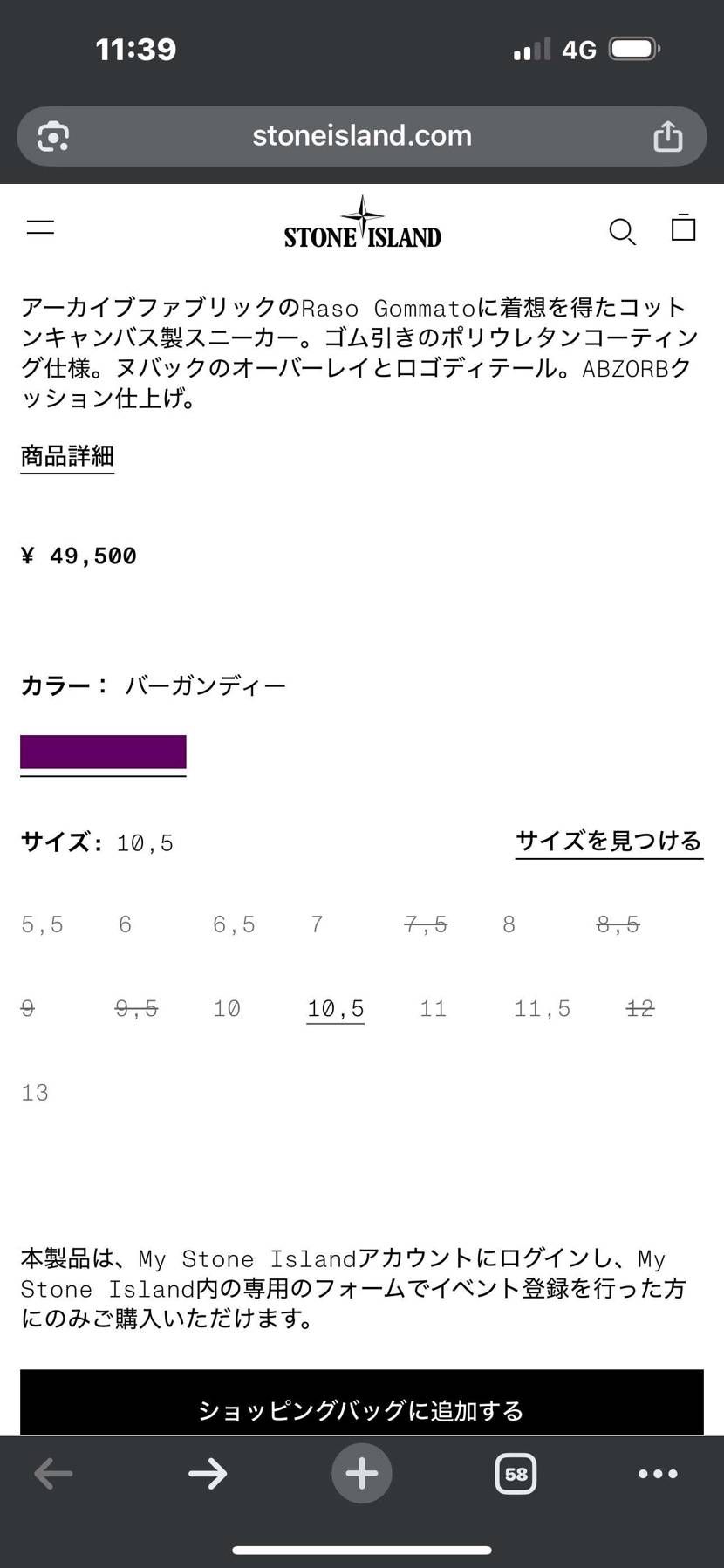Viewport: 724px width, 1568px height.
Task: Open the shopping bag icon
Action: [683, 228]
